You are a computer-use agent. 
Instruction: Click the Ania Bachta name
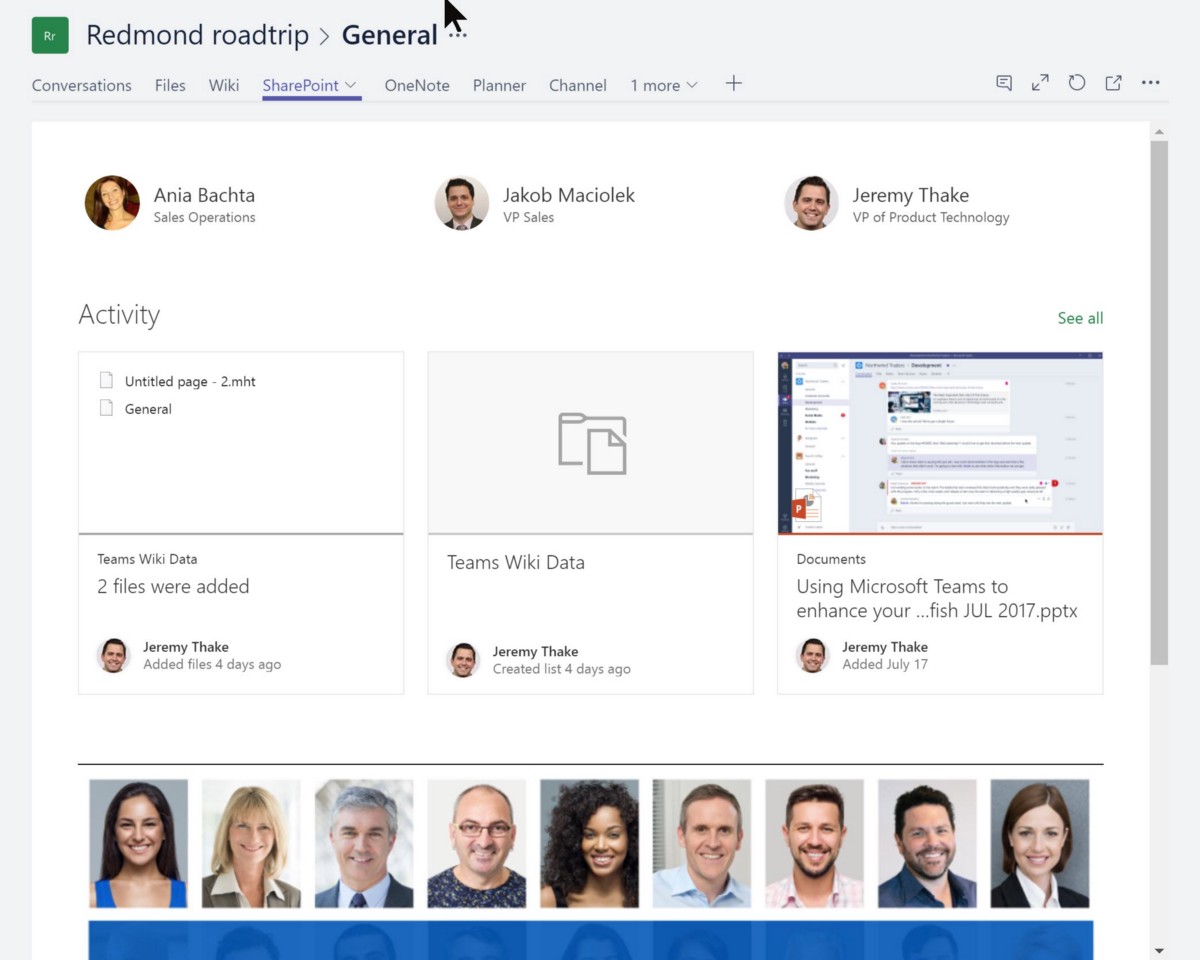pos(204,195)
